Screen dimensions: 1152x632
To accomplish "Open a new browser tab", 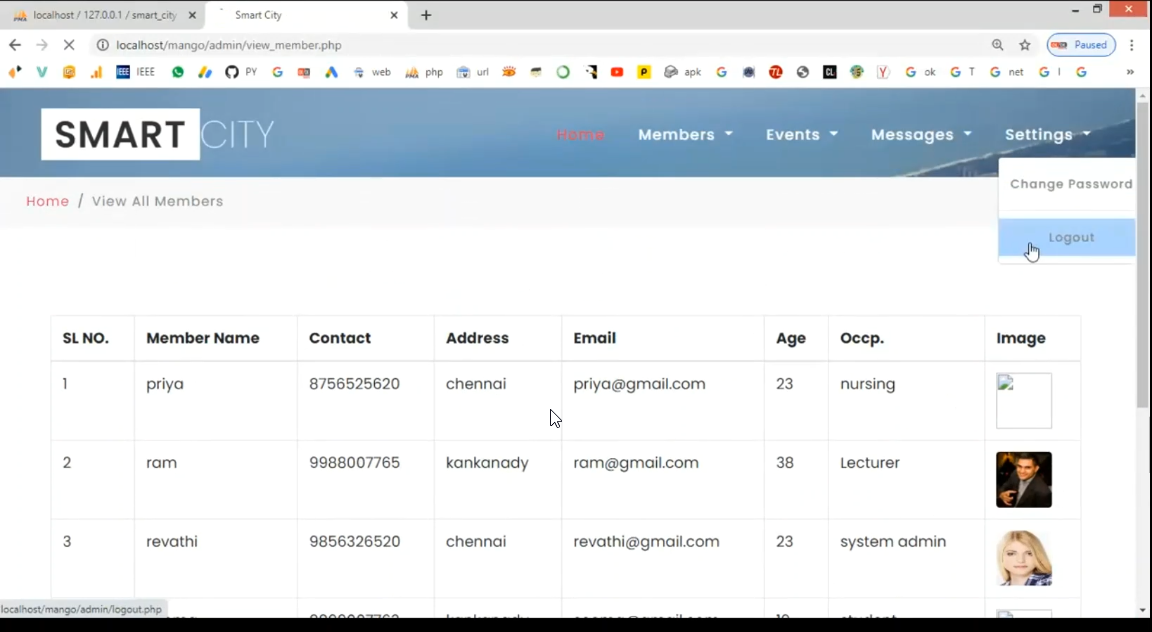I will click(x=426, y=15).
